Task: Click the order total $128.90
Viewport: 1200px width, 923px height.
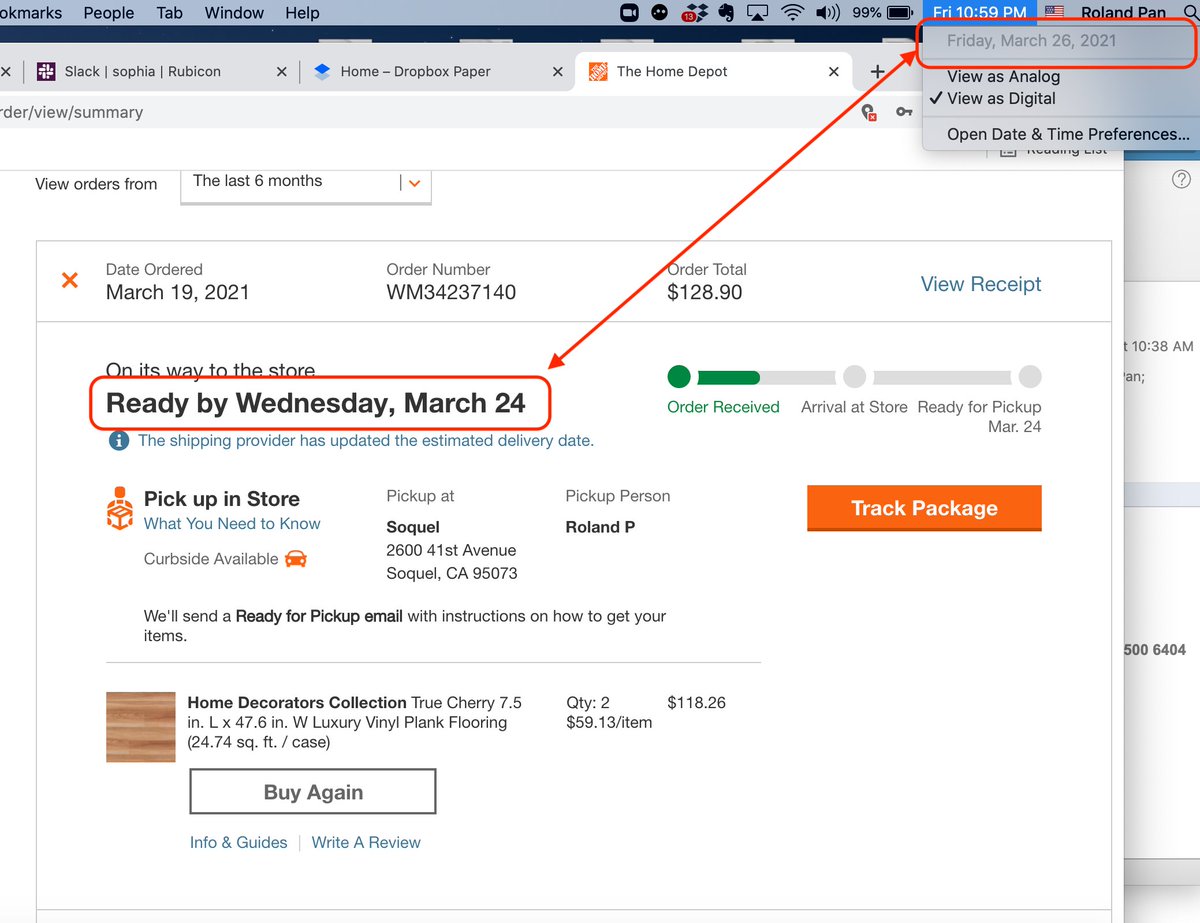Action: 705,293
